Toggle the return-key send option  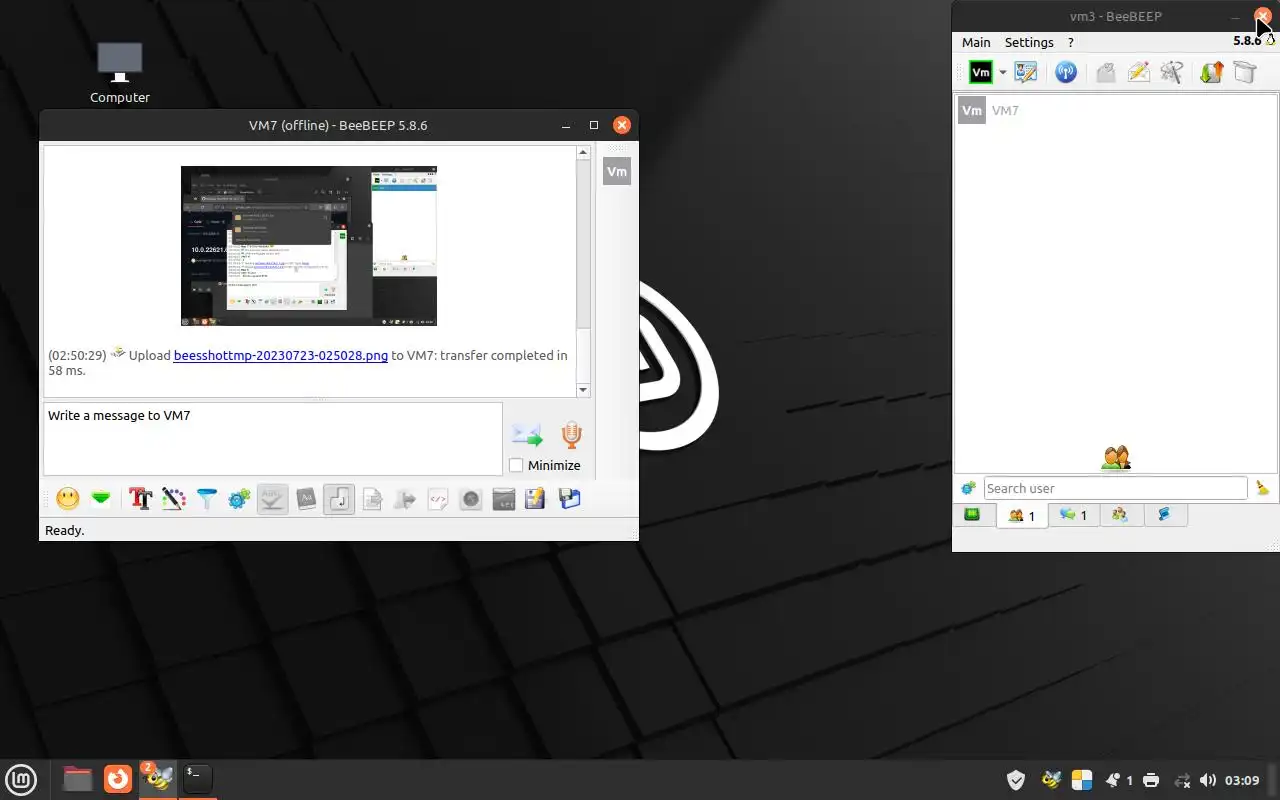[339, 499]
